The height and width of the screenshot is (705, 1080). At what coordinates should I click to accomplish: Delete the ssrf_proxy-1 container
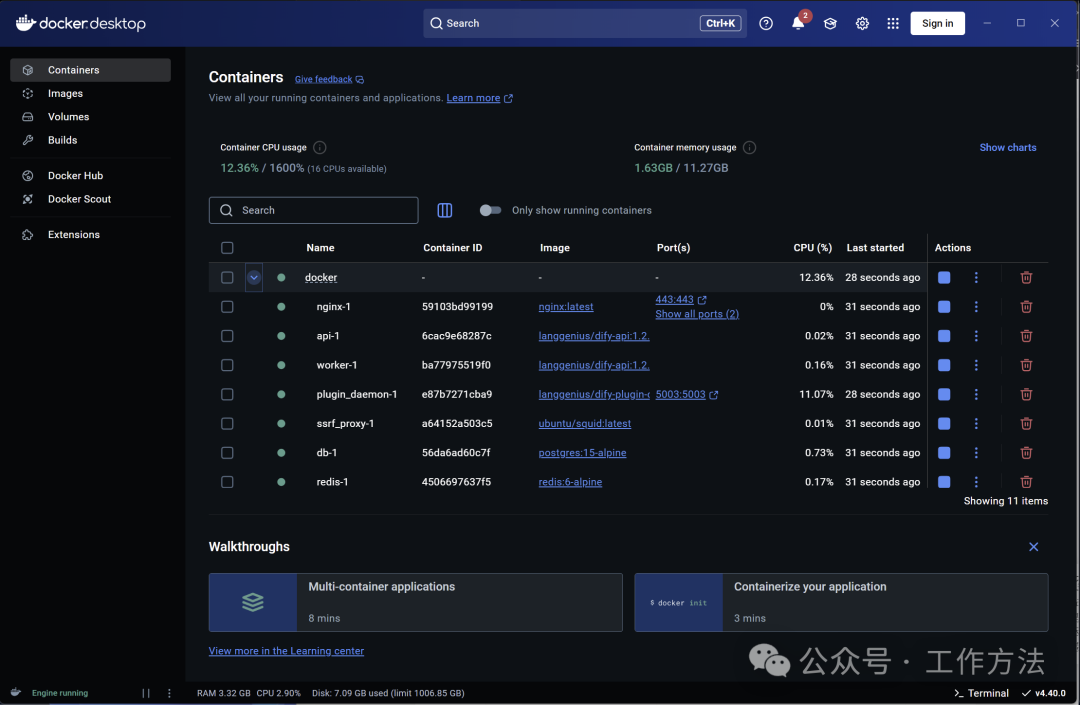pos(1026,423)
